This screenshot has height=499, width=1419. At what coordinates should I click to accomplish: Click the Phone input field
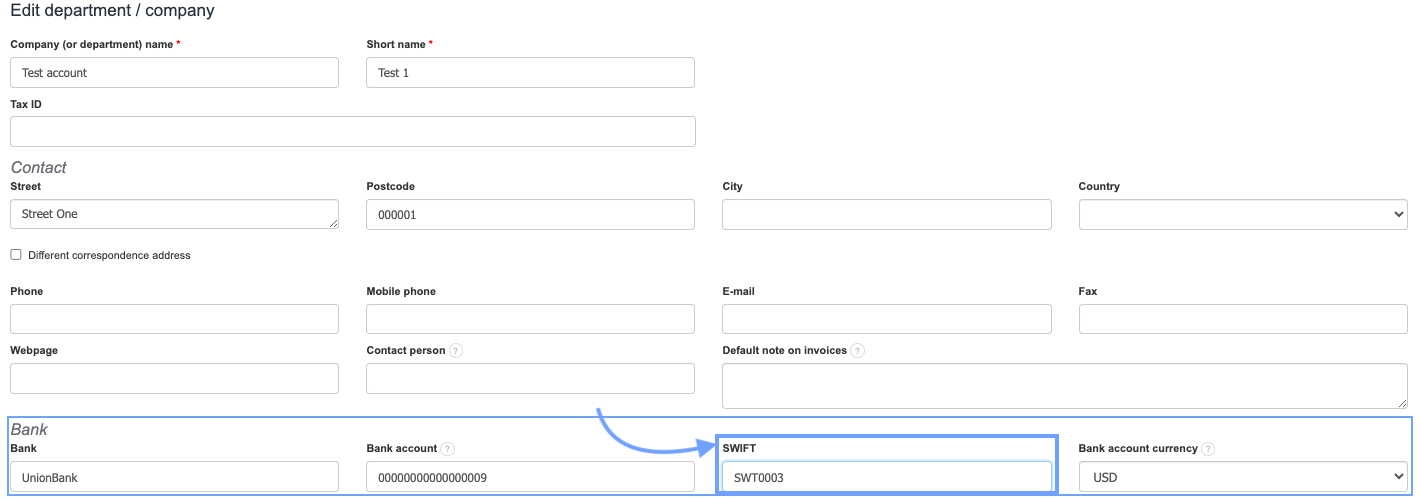pyautogui.click(x=174, y=319)
